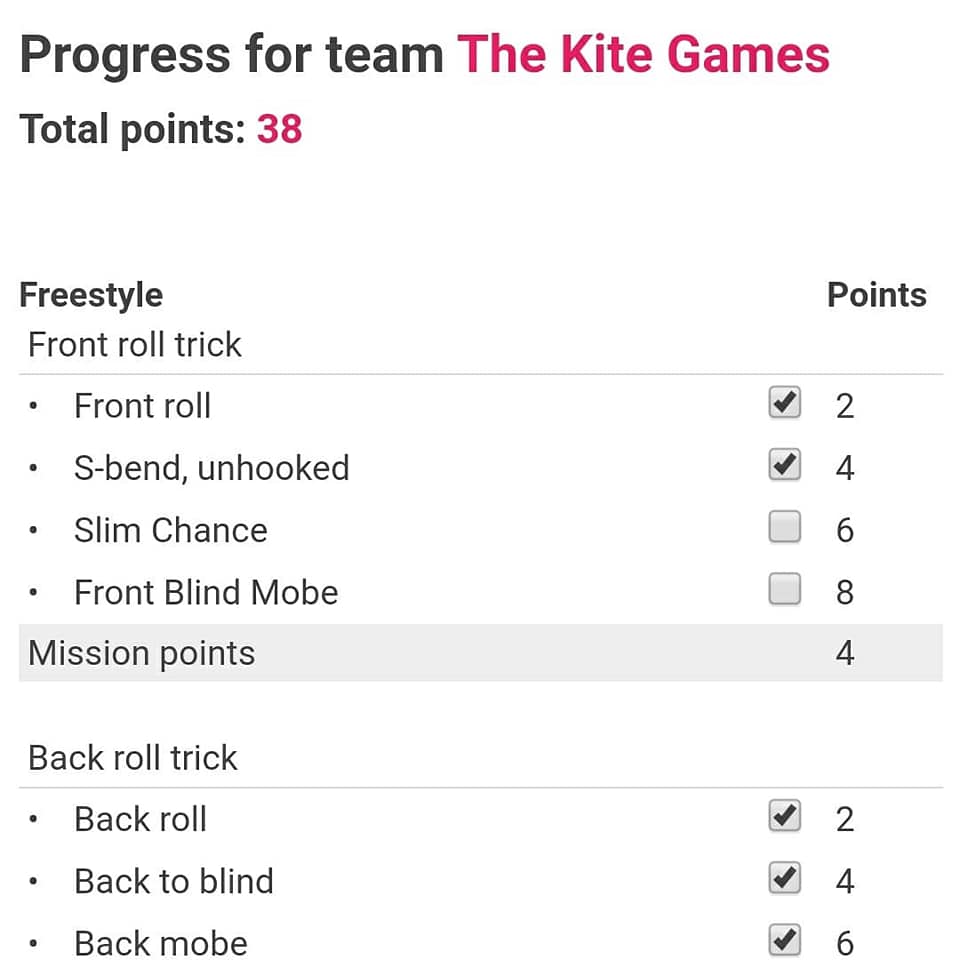Click the Points column header

click(x=877, y=295)
